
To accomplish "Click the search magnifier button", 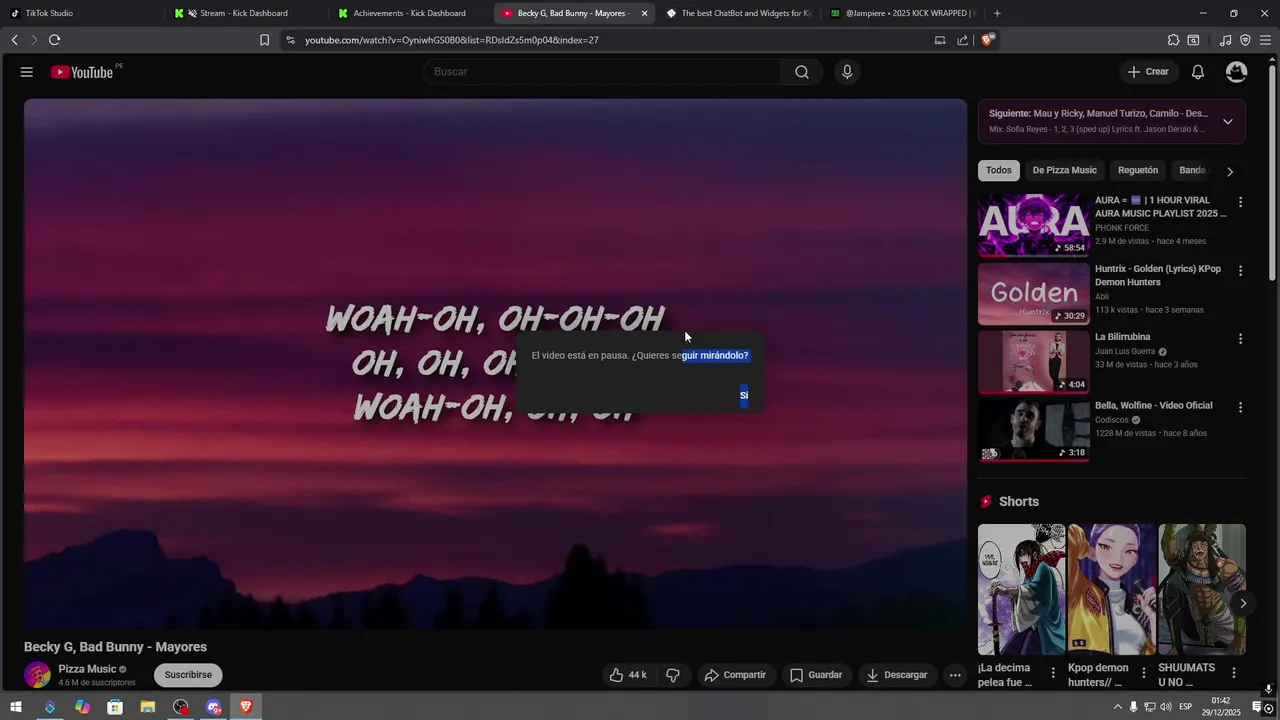I will tap(802, 72).
